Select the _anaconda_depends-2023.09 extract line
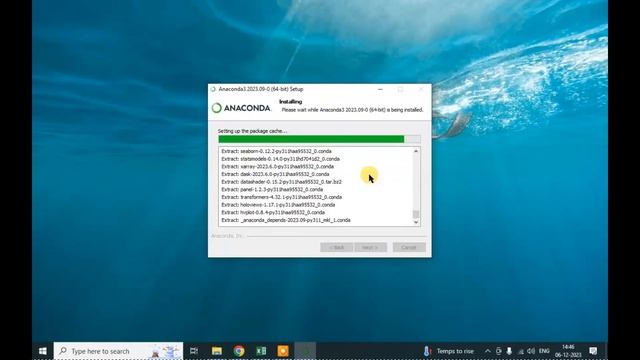 pyautogui.click(x=286, y=220)
